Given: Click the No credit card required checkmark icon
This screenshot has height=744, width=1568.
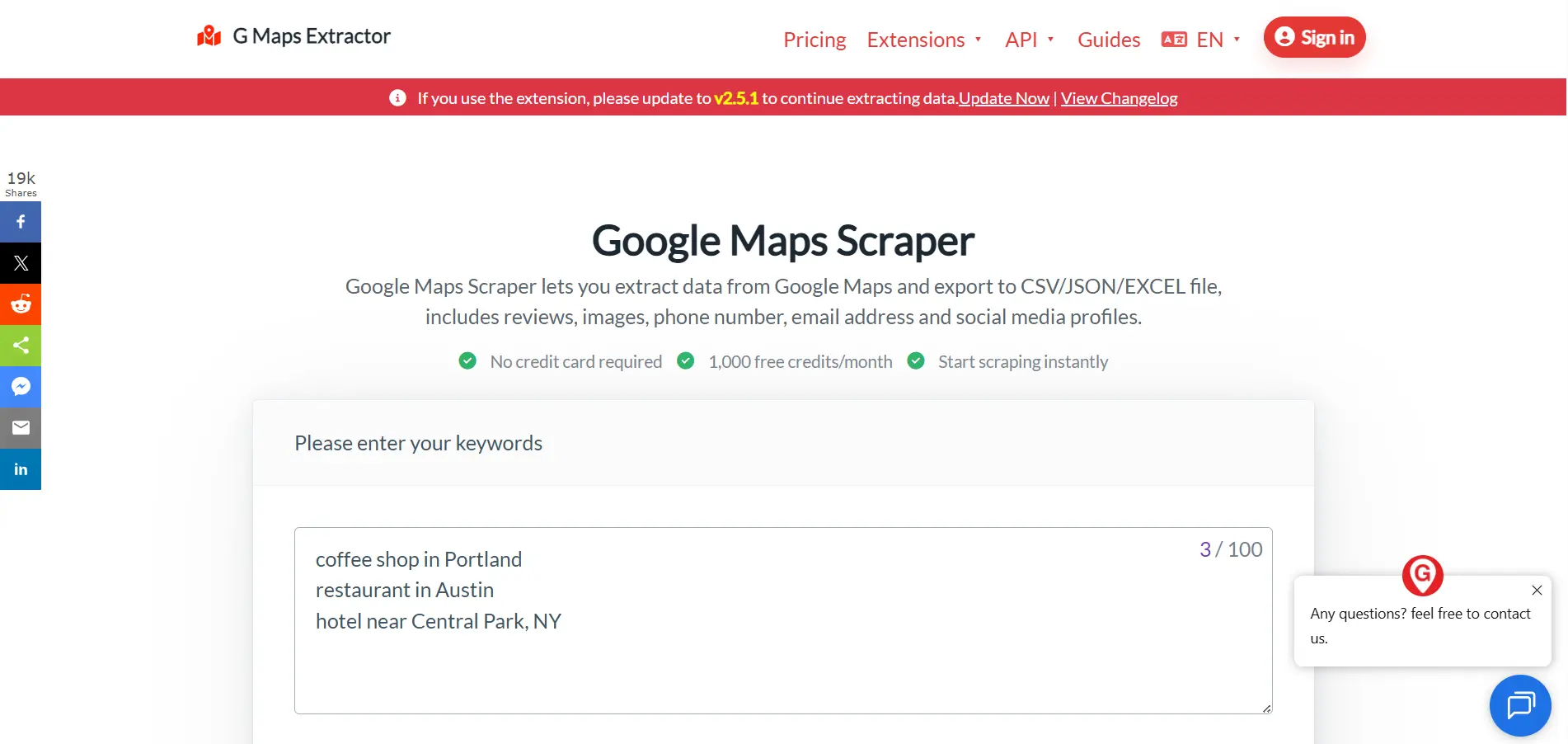Looking at the screenshot, I should click(467, 360).
